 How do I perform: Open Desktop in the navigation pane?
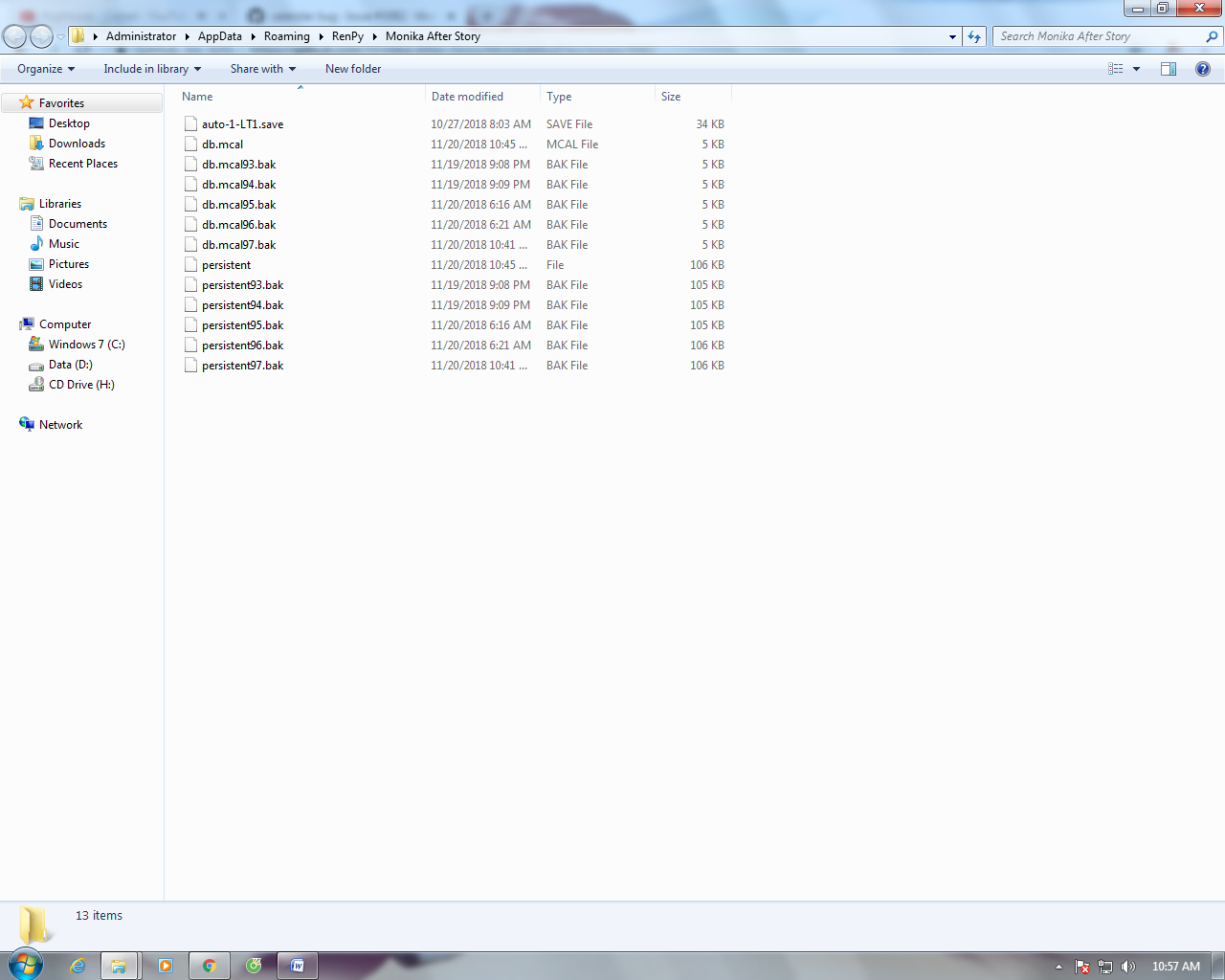pos(69,123)
